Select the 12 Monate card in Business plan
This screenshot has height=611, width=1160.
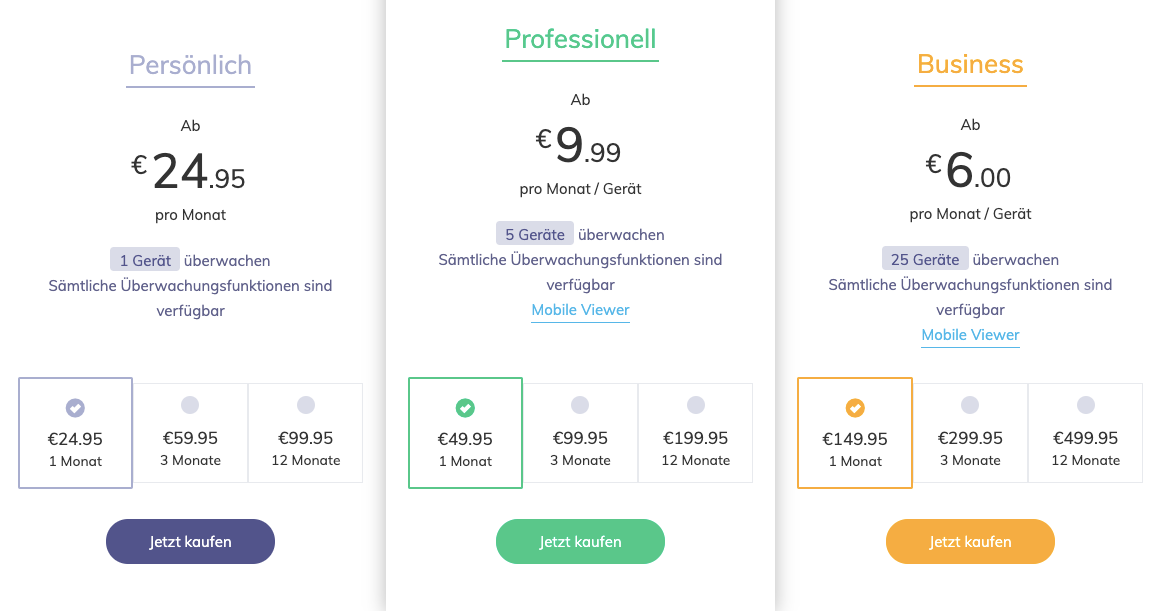1085,433
